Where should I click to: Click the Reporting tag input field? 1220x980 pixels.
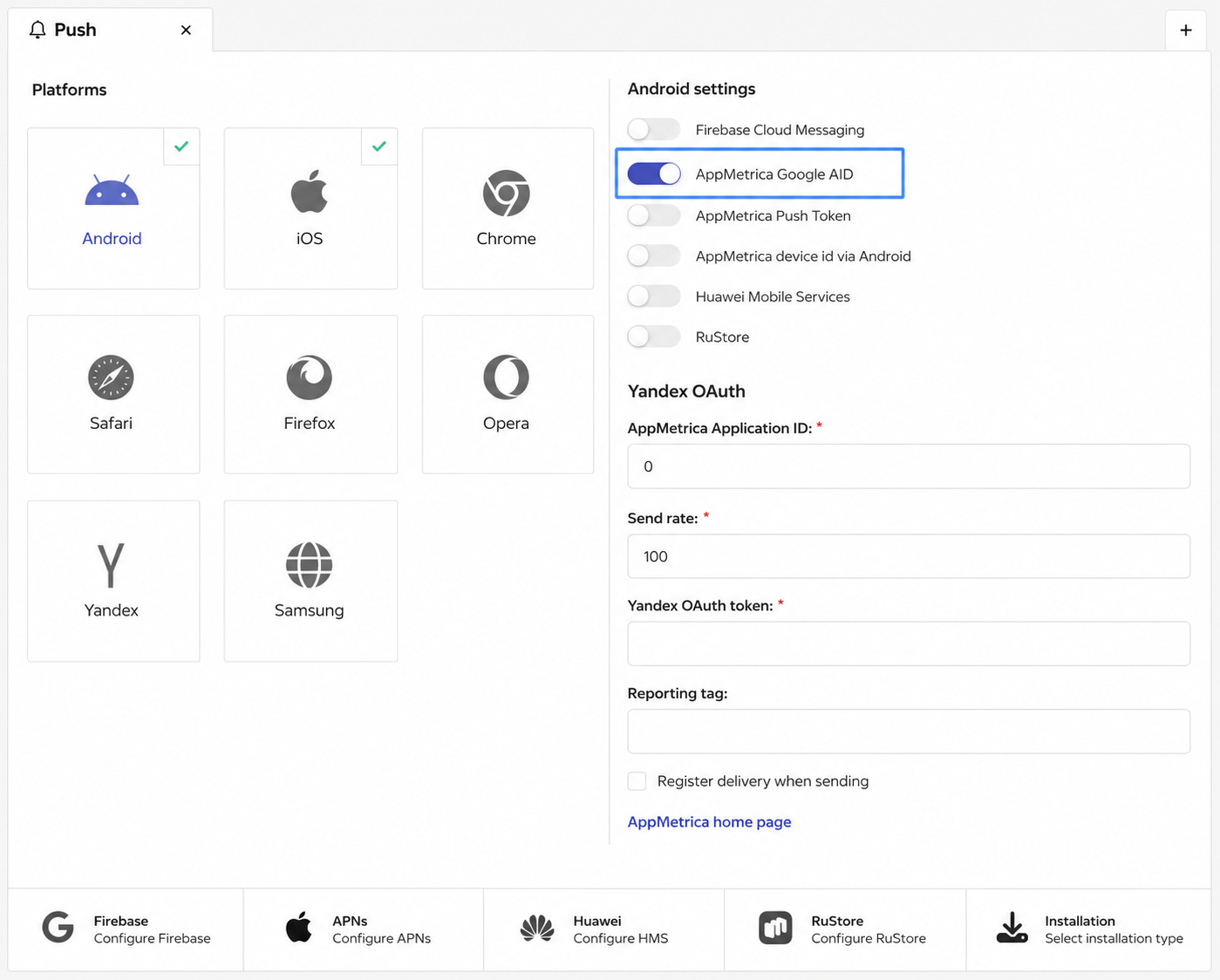[x=909, y=732]
